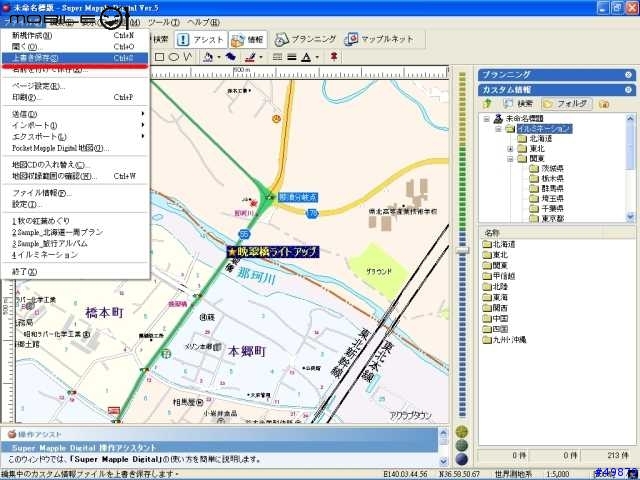Click the paint bucket fill tool

click(208, 57)
